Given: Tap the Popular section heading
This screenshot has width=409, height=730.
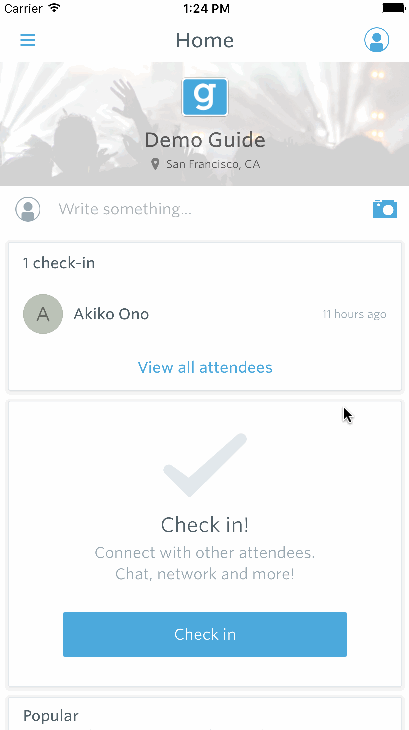Looking at the screenshot, I should [51, 716].
